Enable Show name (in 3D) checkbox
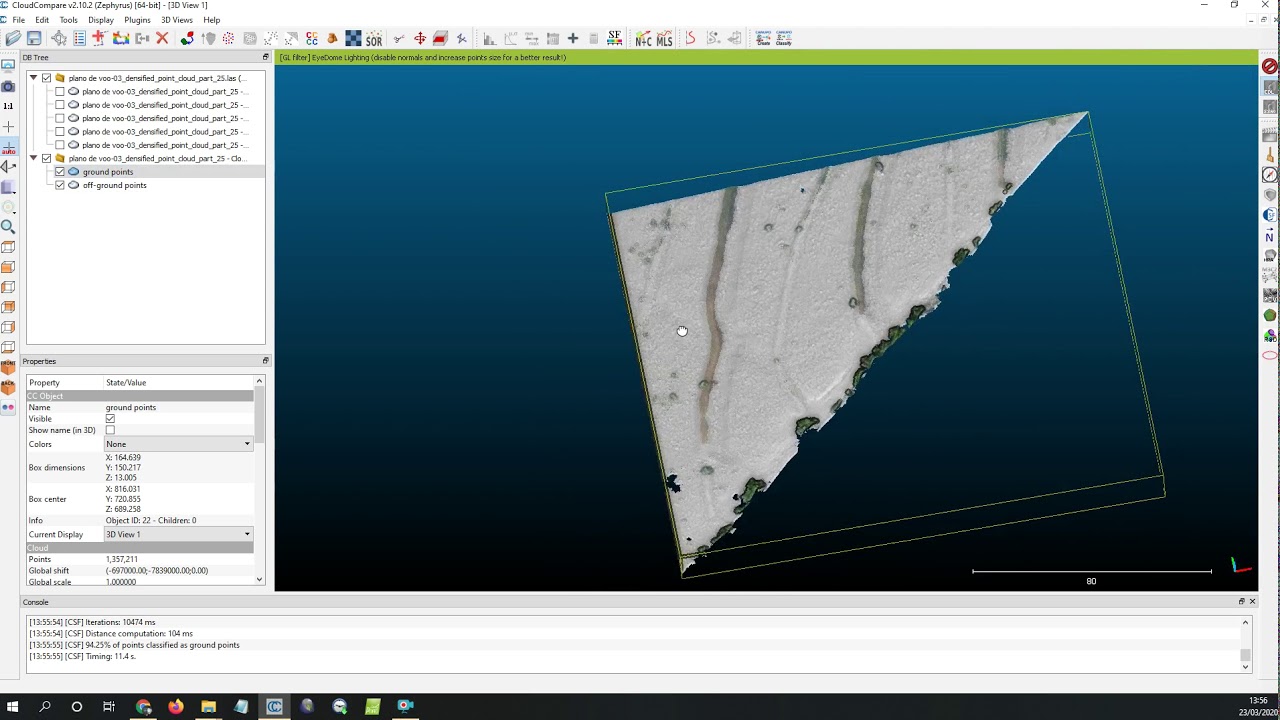 tap(110, 430)
